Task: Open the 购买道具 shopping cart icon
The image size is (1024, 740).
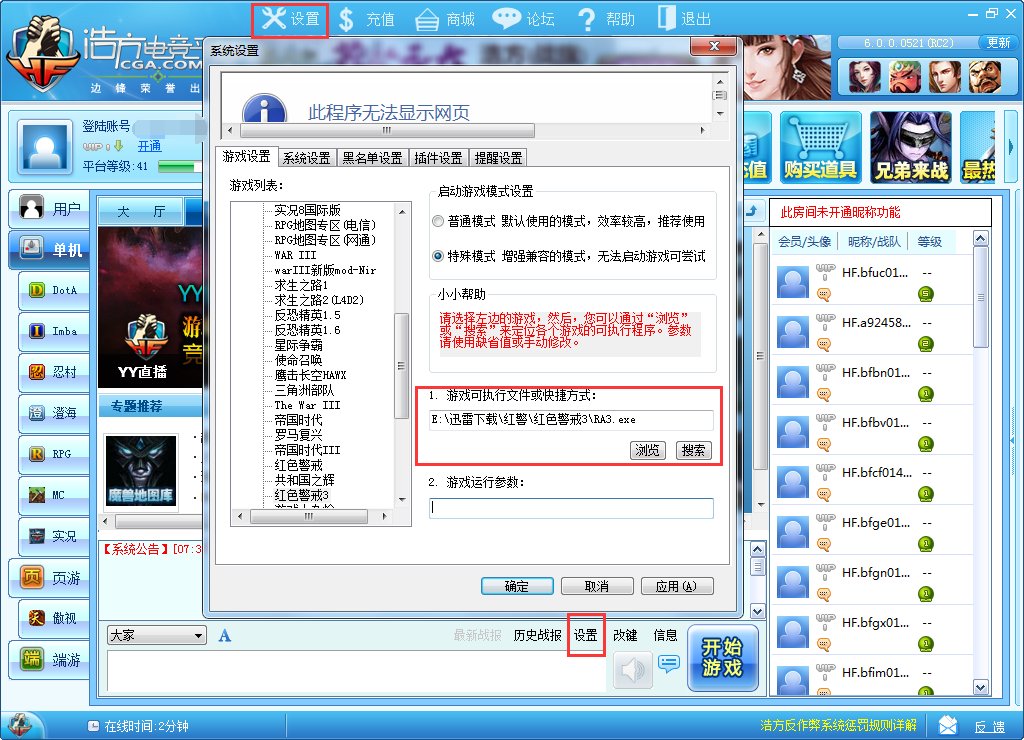Action: coord(820,147)
